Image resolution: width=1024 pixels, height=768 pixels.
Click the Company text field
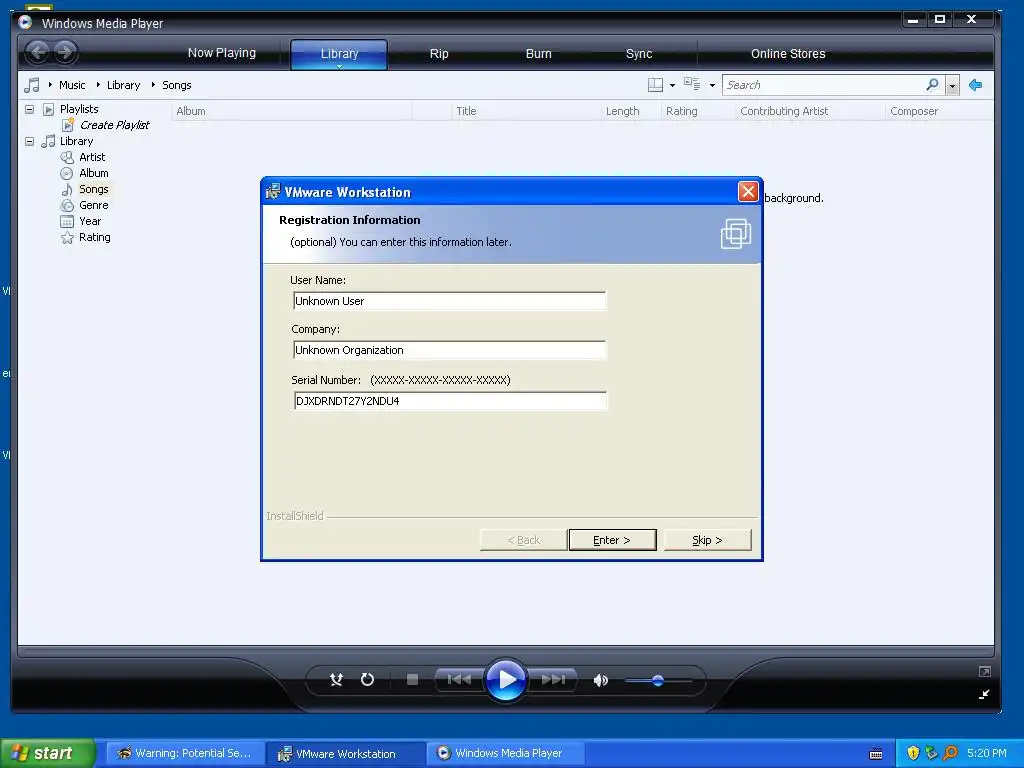[x=449, y=350]
